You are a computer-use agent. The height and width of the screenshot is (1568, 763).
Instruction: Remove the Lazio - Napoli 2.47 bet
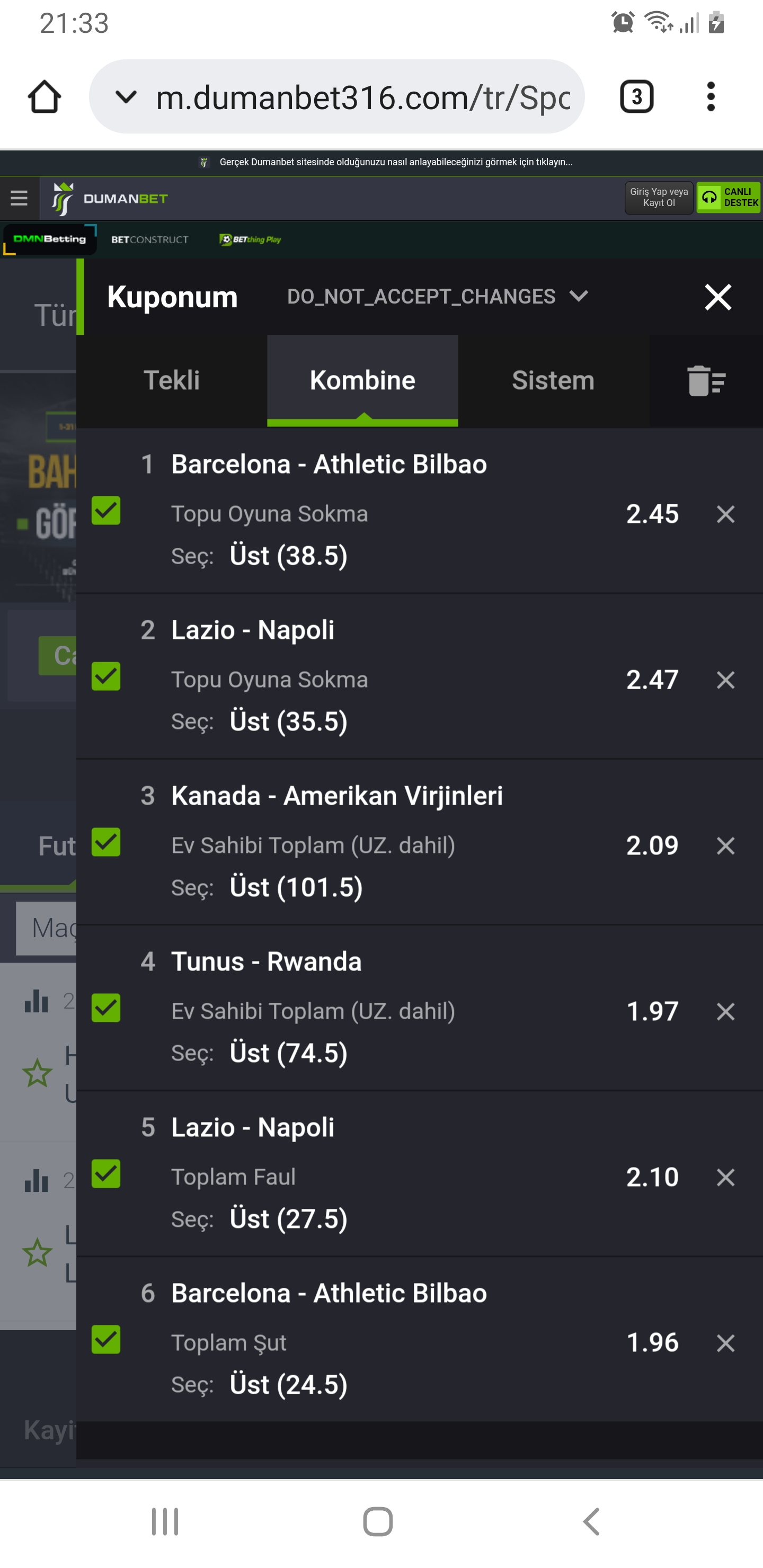click(x=725, y=680)
